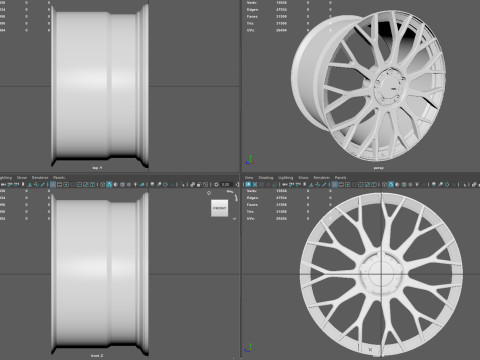Toggle grid display in the FRONT-cube panel
Image resolution: width=480 pixels, height=360 pixels.
coord(53,184)
